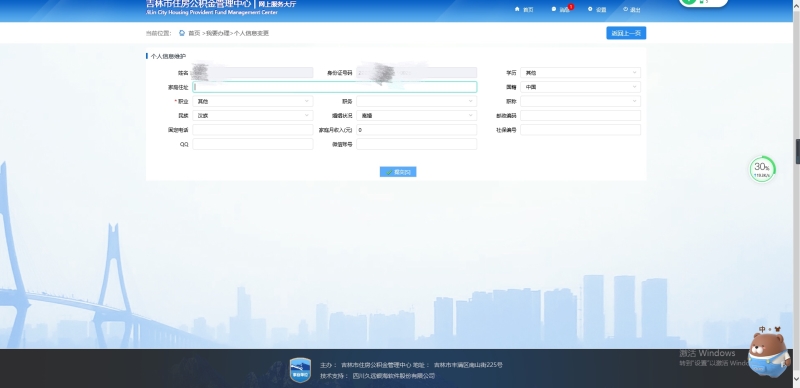
Task: Click the 30% green circular speed widget
Action: click(x=762, y=169)
